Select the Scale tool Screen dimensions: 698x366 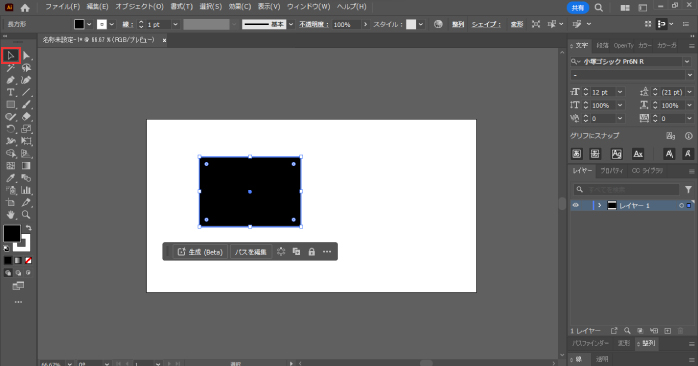pyautogui.click(x=26, y=129)
